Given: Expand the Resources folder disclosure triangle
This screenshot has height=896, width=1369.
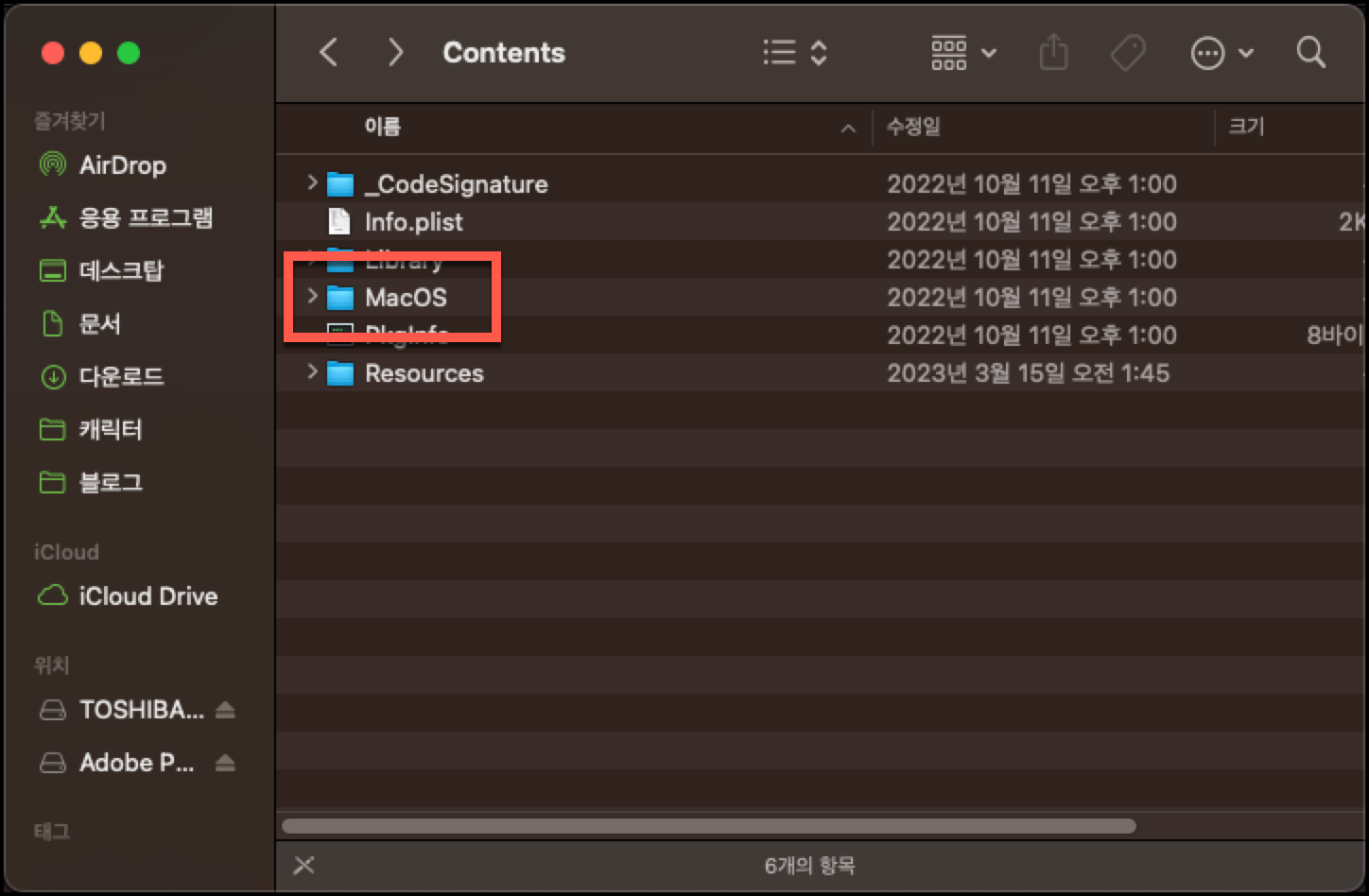Looking at the screenshot, I should pos(313,372).
